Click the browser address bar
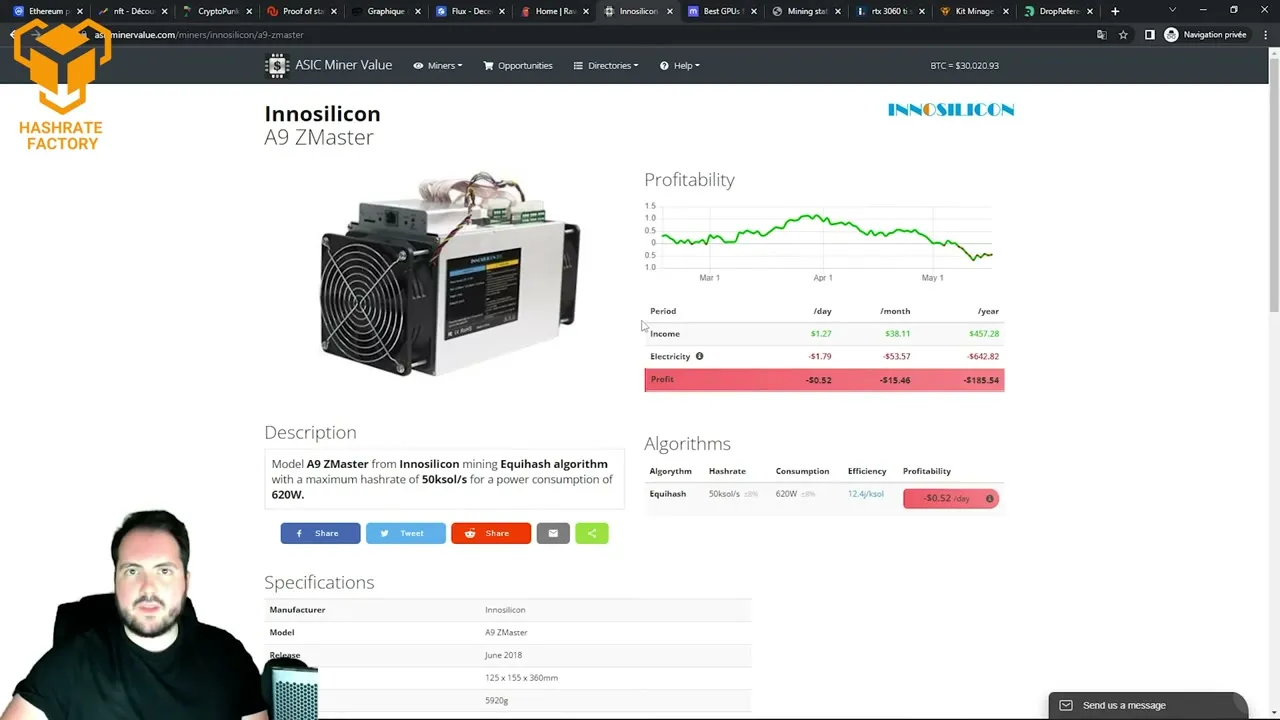Screen dimensions: 1280x720 coord(300,34)
